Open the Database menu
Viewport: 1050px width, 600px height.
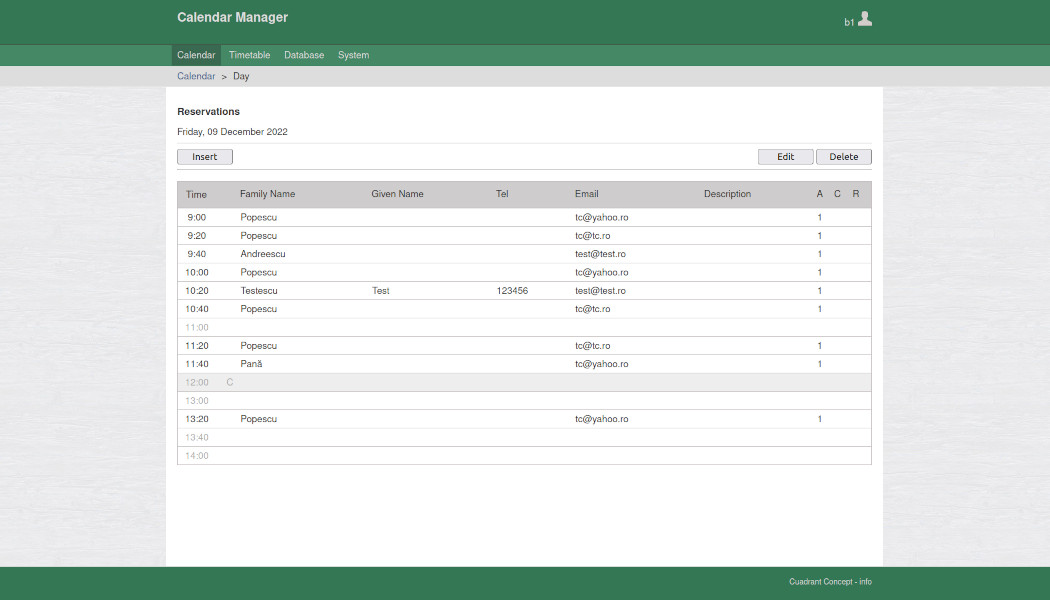point(304,55)
